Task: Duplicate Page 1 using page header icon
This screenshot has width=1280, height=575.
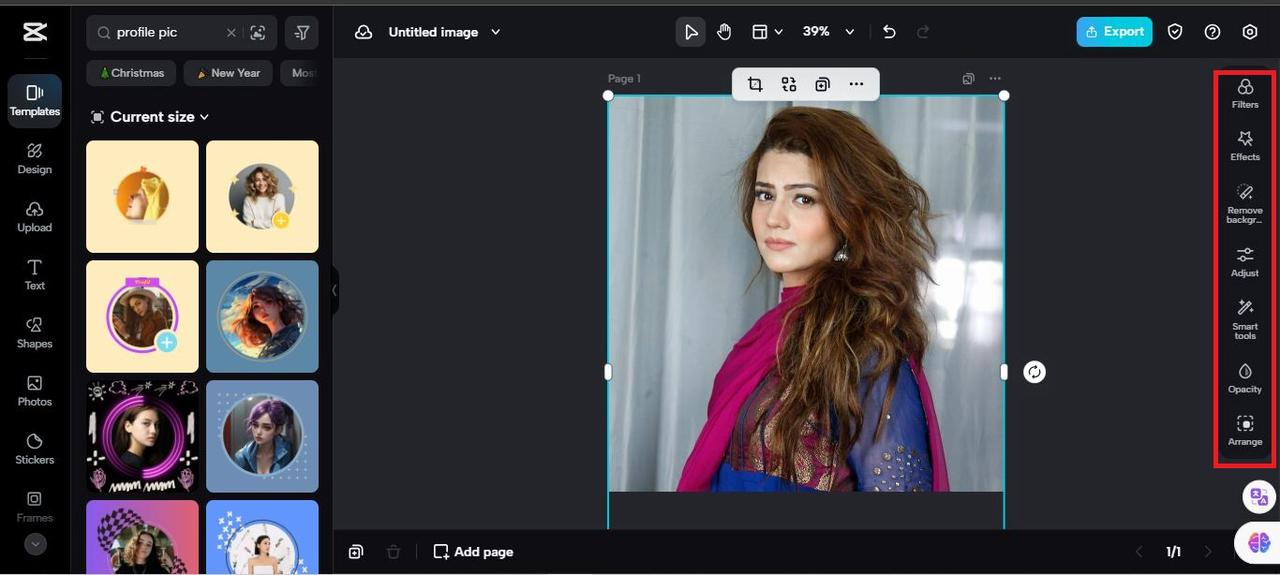Action: [968, 78]
